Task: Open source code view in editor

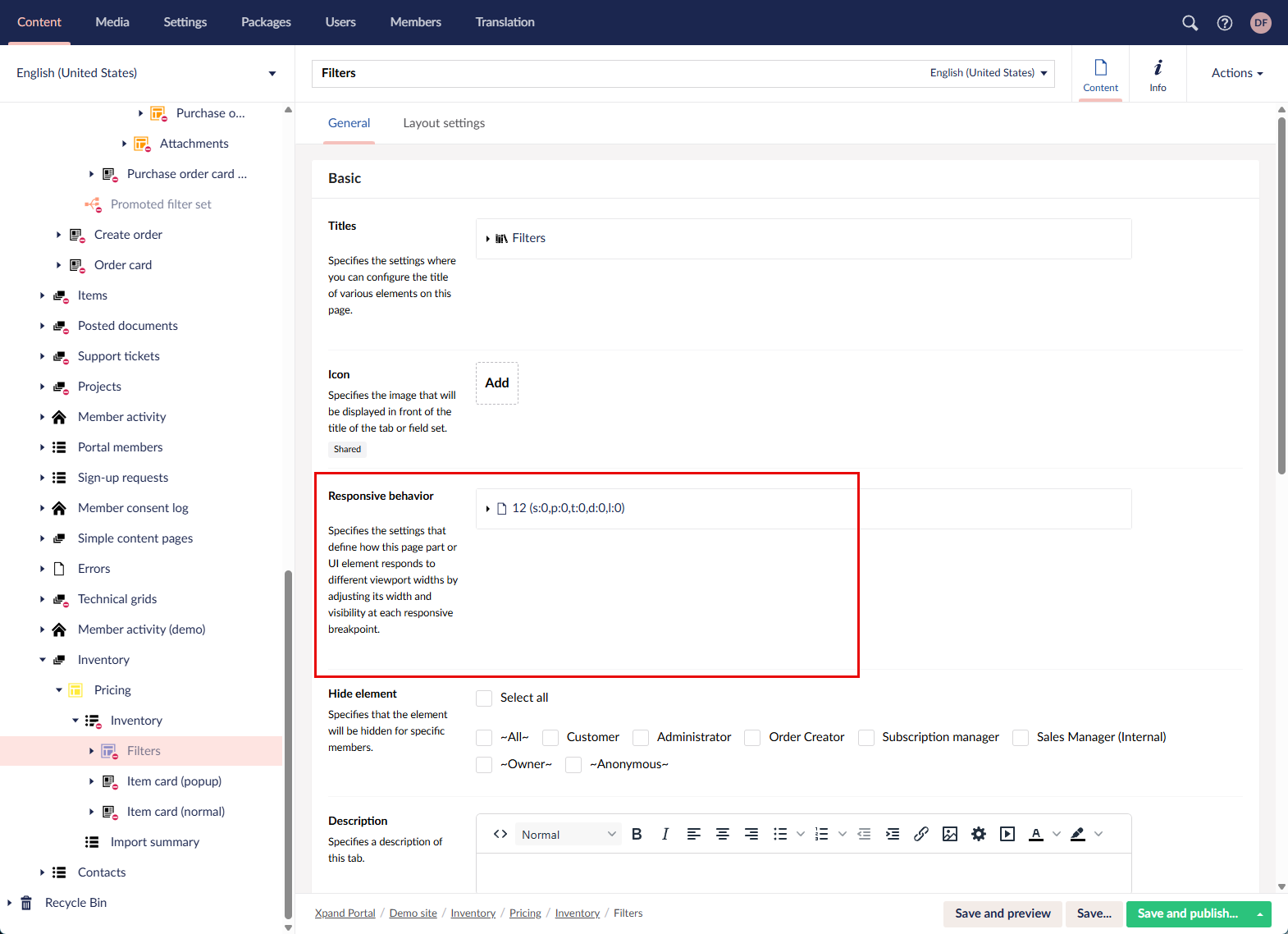Action: (x=500, y=834)
